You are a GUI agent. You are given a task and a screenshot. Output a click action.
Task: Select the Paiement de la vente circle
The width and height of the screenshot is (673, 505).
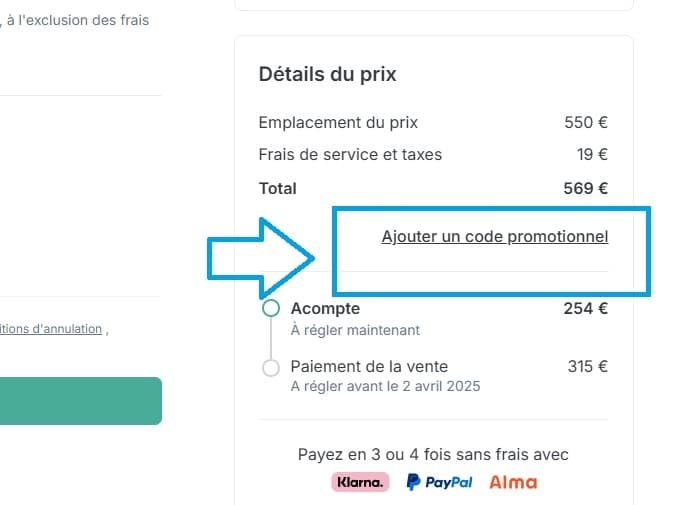(271, 368)
